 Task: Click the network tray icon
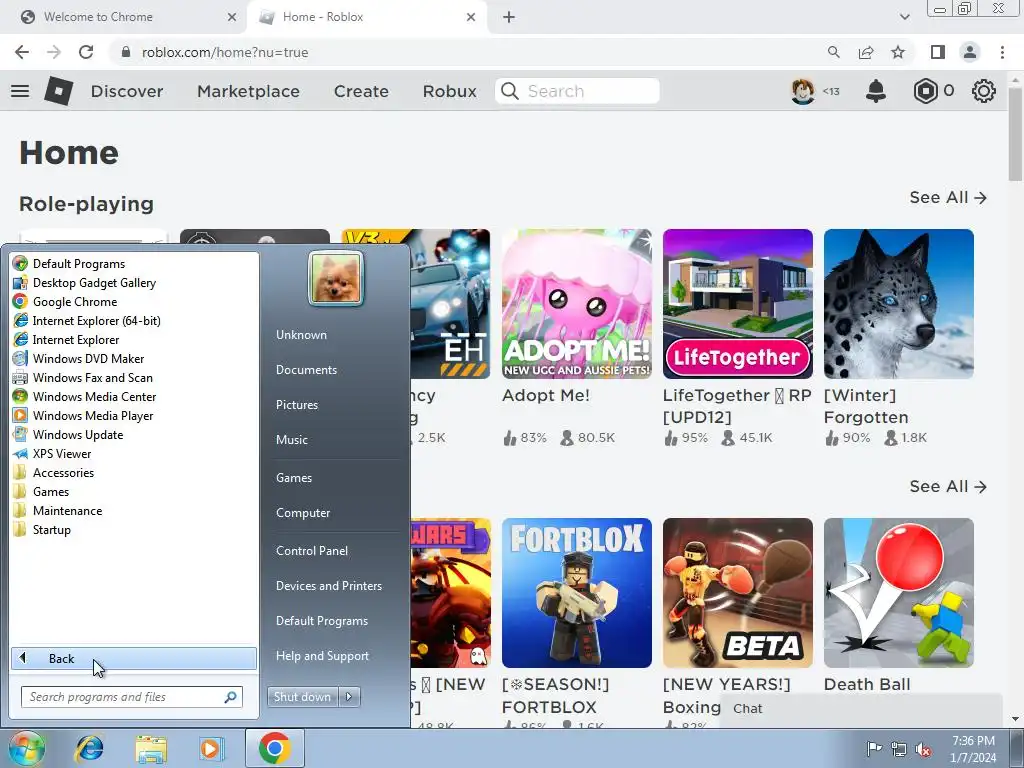click(x=899, y=749)
